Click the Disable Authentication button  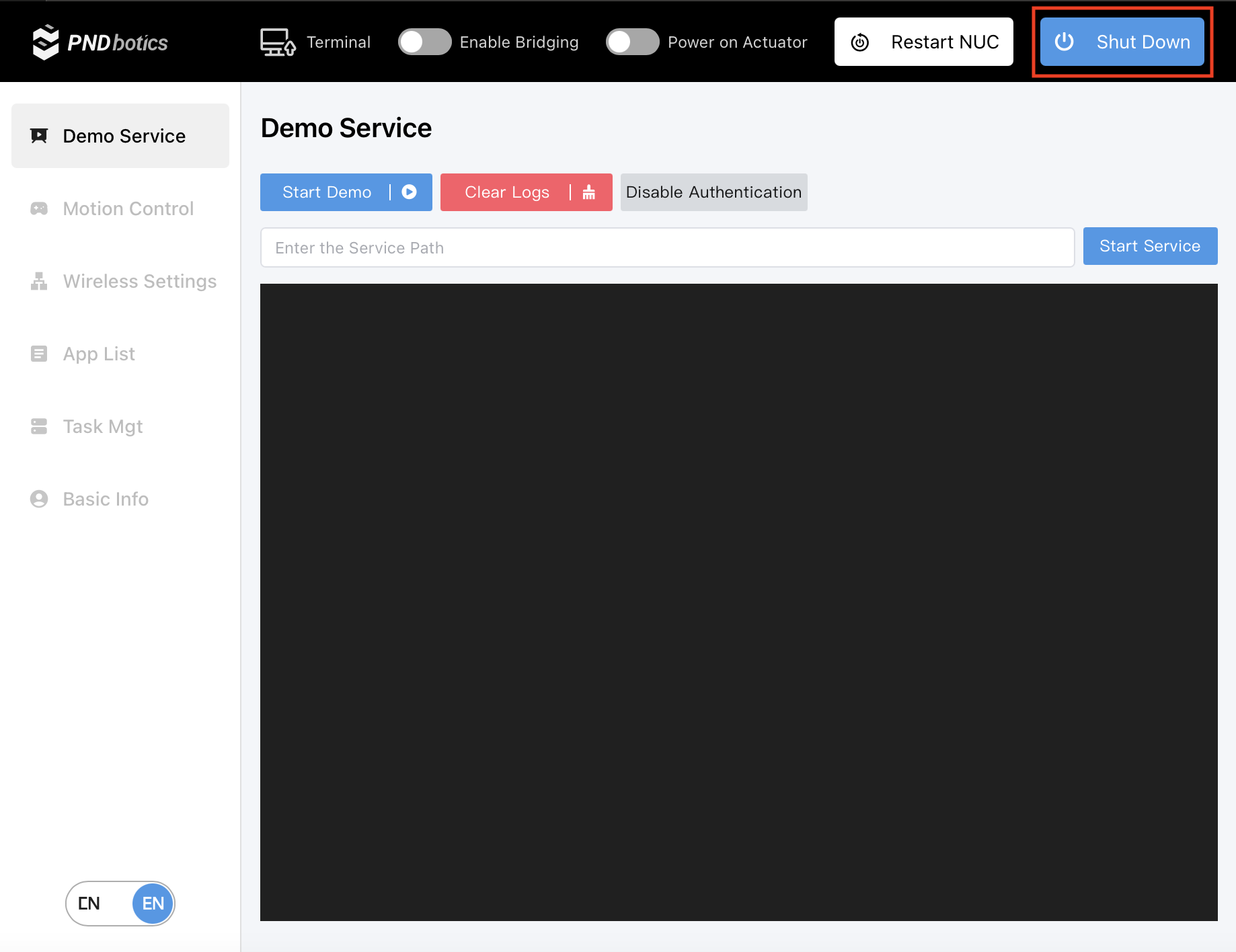713,192
